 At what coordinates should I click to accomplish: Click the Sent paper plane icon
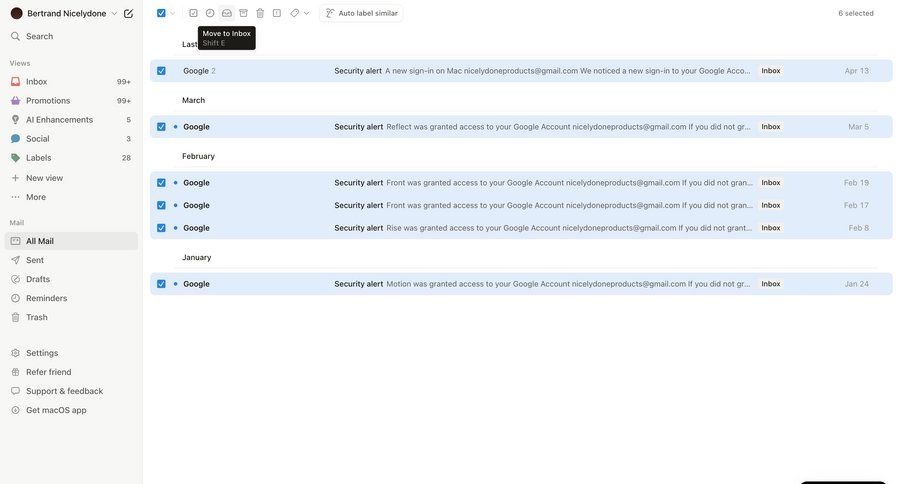15,260
